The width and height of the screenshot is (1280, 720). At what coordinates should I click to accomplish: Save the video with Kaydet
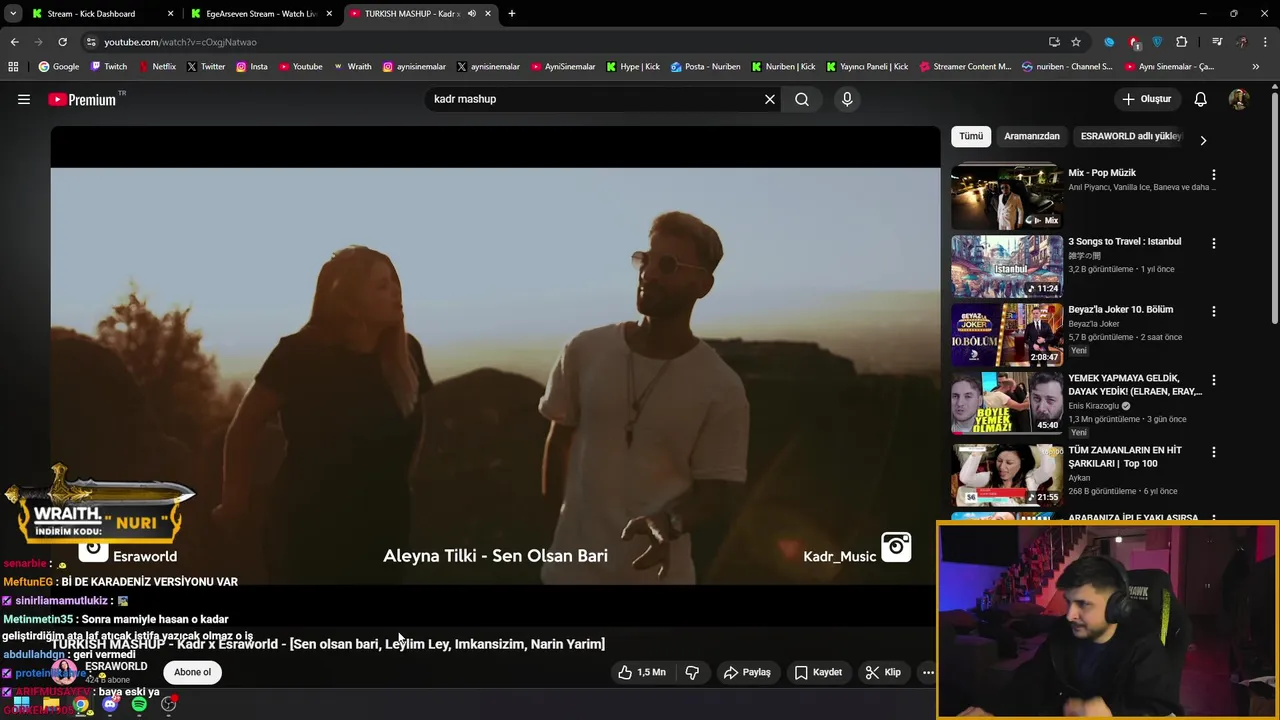click(818, 672)
